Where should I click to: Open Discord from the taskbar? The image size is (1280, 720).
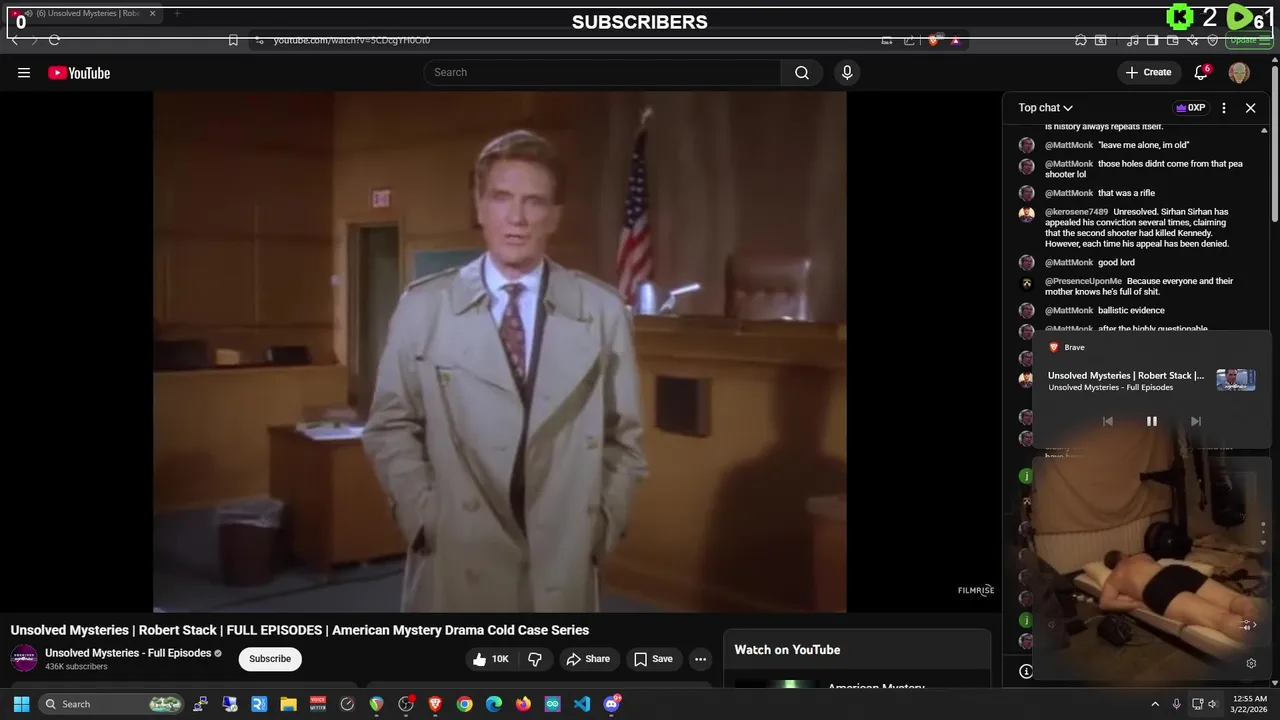(x=612, y=704)
